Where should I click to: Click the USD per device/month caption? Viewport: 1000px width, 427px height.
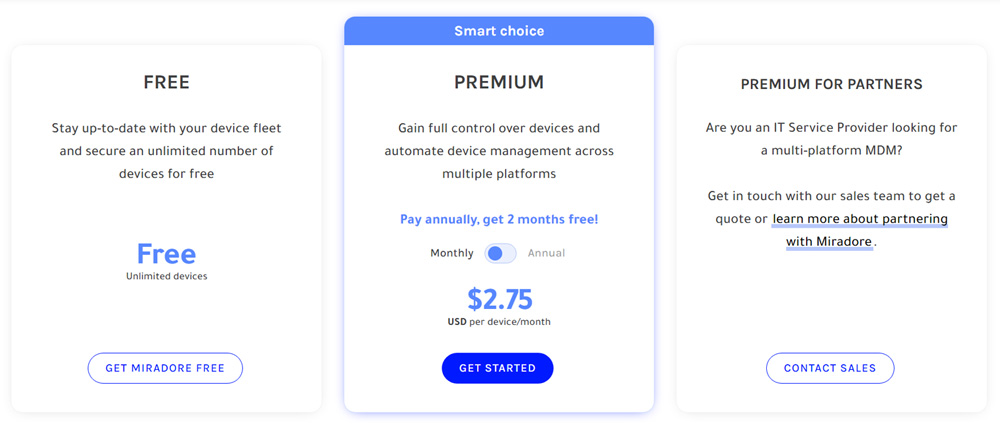[499, 322]
